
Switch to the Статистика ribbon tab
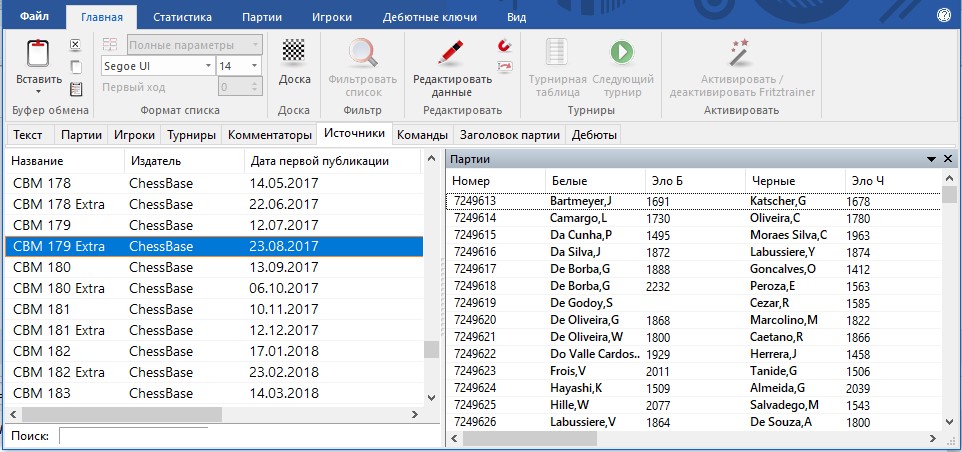tap(182, 17)
